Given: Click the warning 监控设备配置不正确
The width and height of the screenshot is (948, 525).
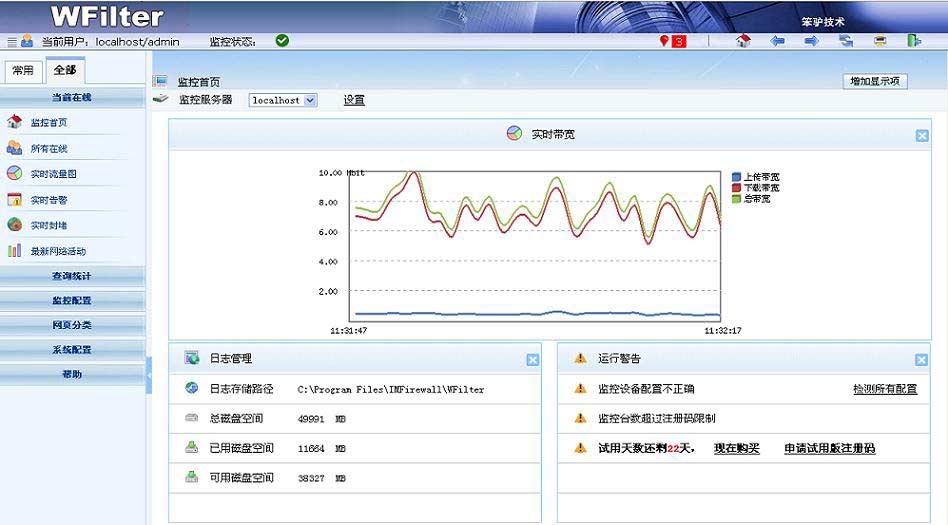Looking at the screenshot, I should (x=646, y=389).
